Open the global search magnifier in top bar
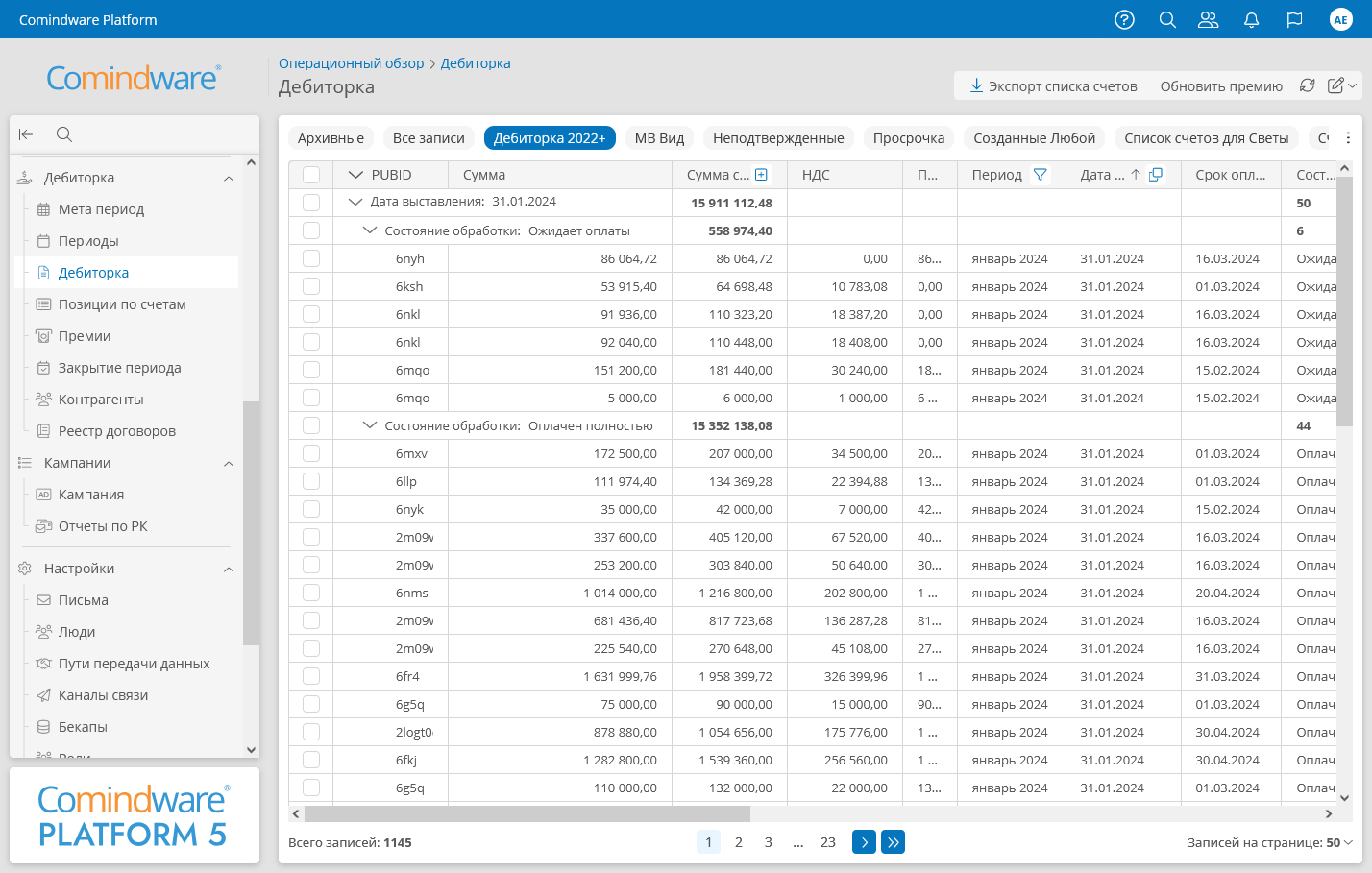 1167,19
